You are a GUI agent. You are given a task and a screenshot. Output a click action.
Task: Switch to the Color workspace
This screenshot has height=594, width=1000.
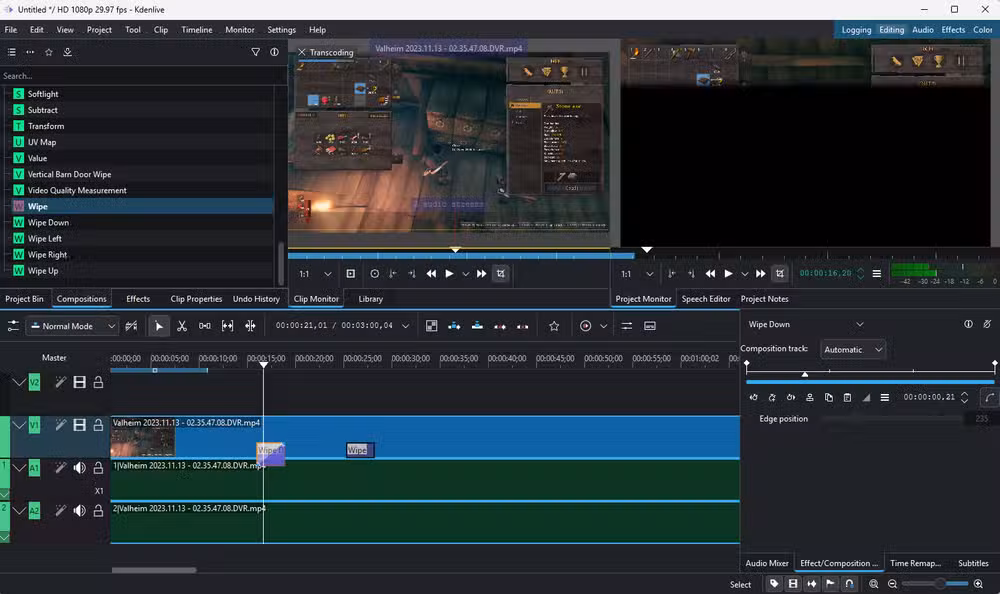coord(982,30)
